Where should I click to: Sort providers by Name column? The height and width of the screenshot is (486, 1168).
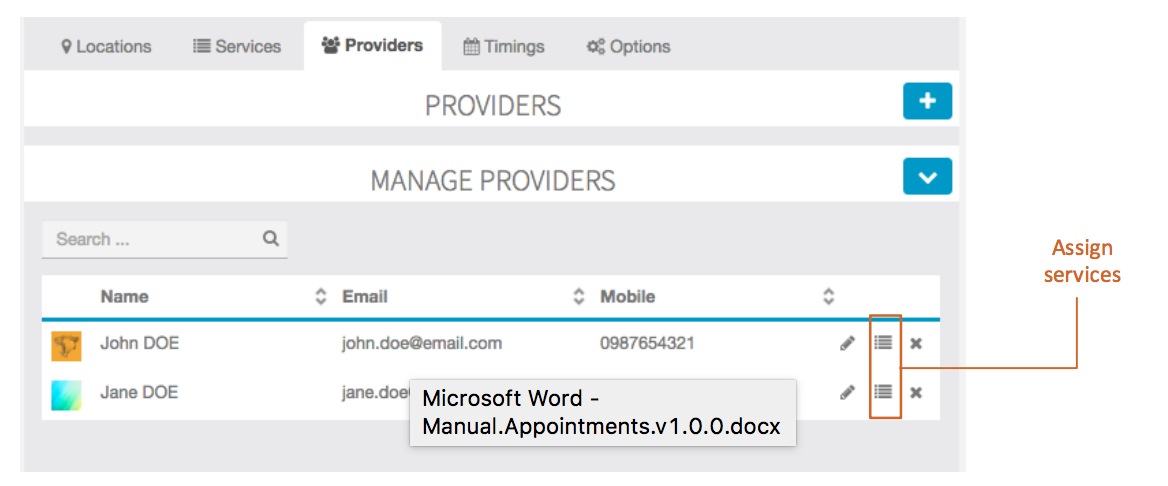click(x=321, y=297)
